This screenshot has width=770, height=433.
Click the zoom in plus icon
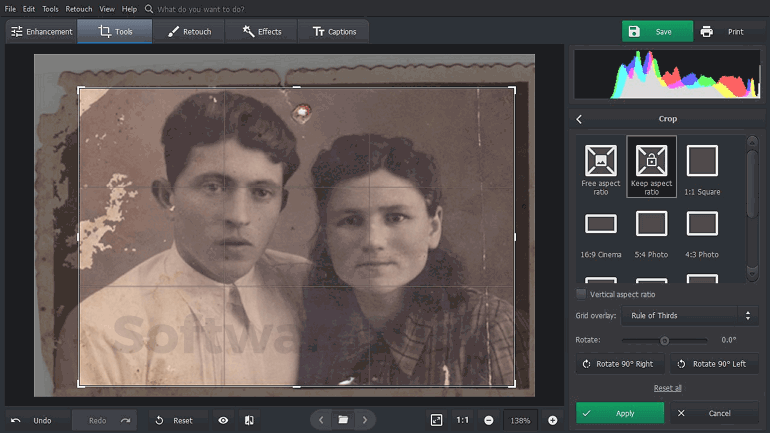point(552,421)
